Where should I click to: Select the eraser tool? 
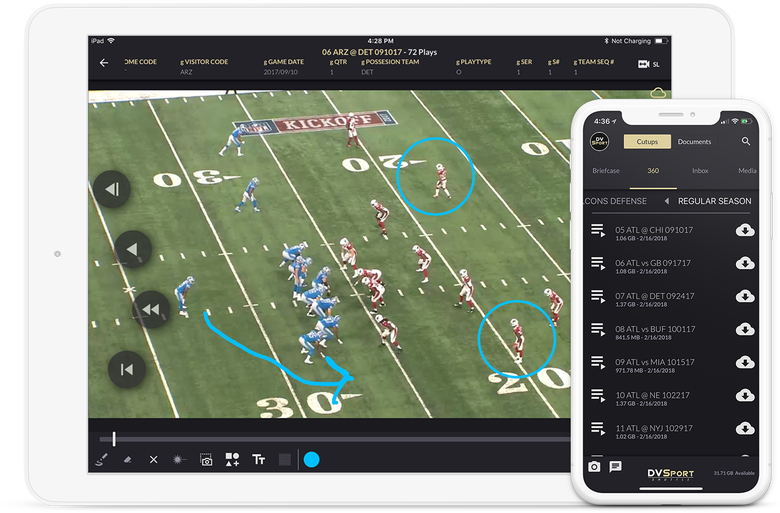pyautogui.click(x=127, y=459)
